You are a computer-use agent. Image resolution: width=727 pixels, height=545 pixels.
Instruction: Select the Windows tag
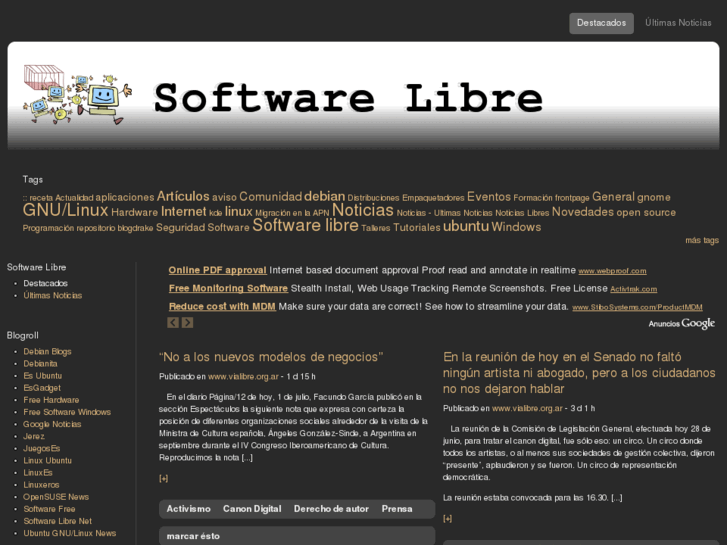[516, 227]
